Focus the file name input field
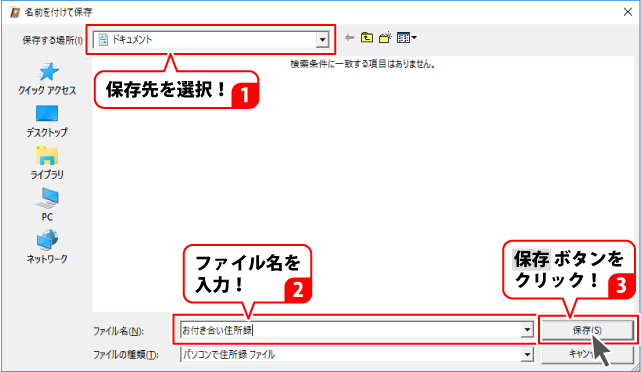Image resolution: width=641 pixels, height=372 pixels. click(351, 330)
